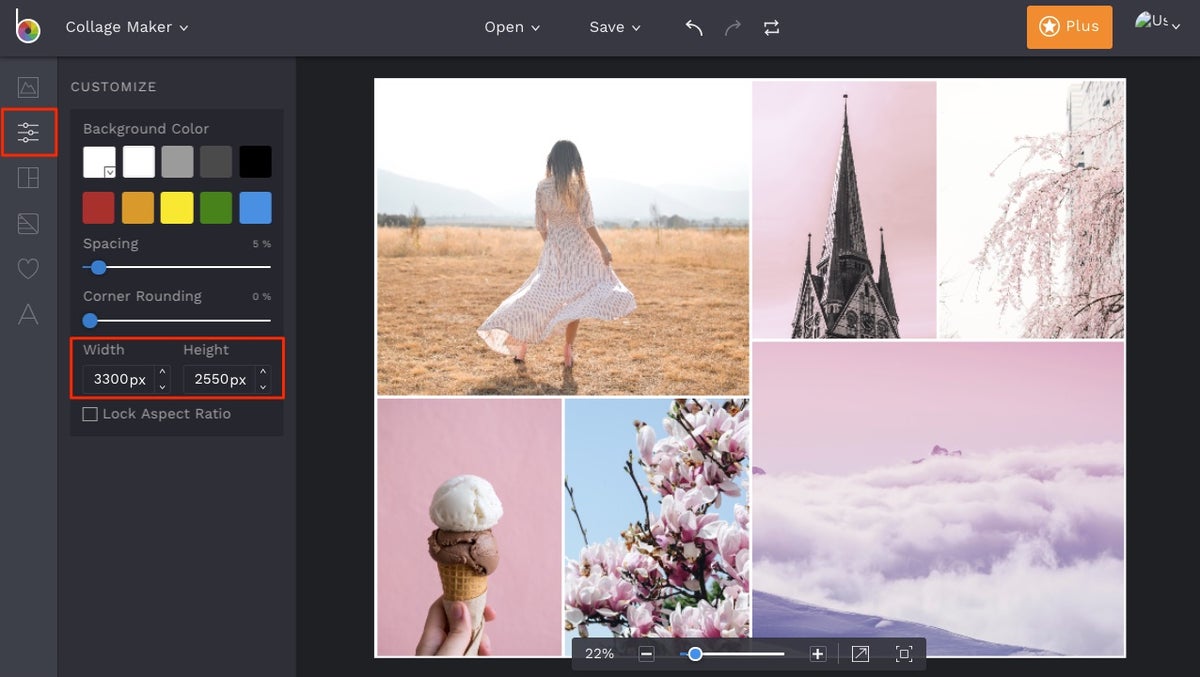Image resolution: width=1200 pixels, height=677 pixels.
Task: Enter full screen mode
Action: [903, 653]
